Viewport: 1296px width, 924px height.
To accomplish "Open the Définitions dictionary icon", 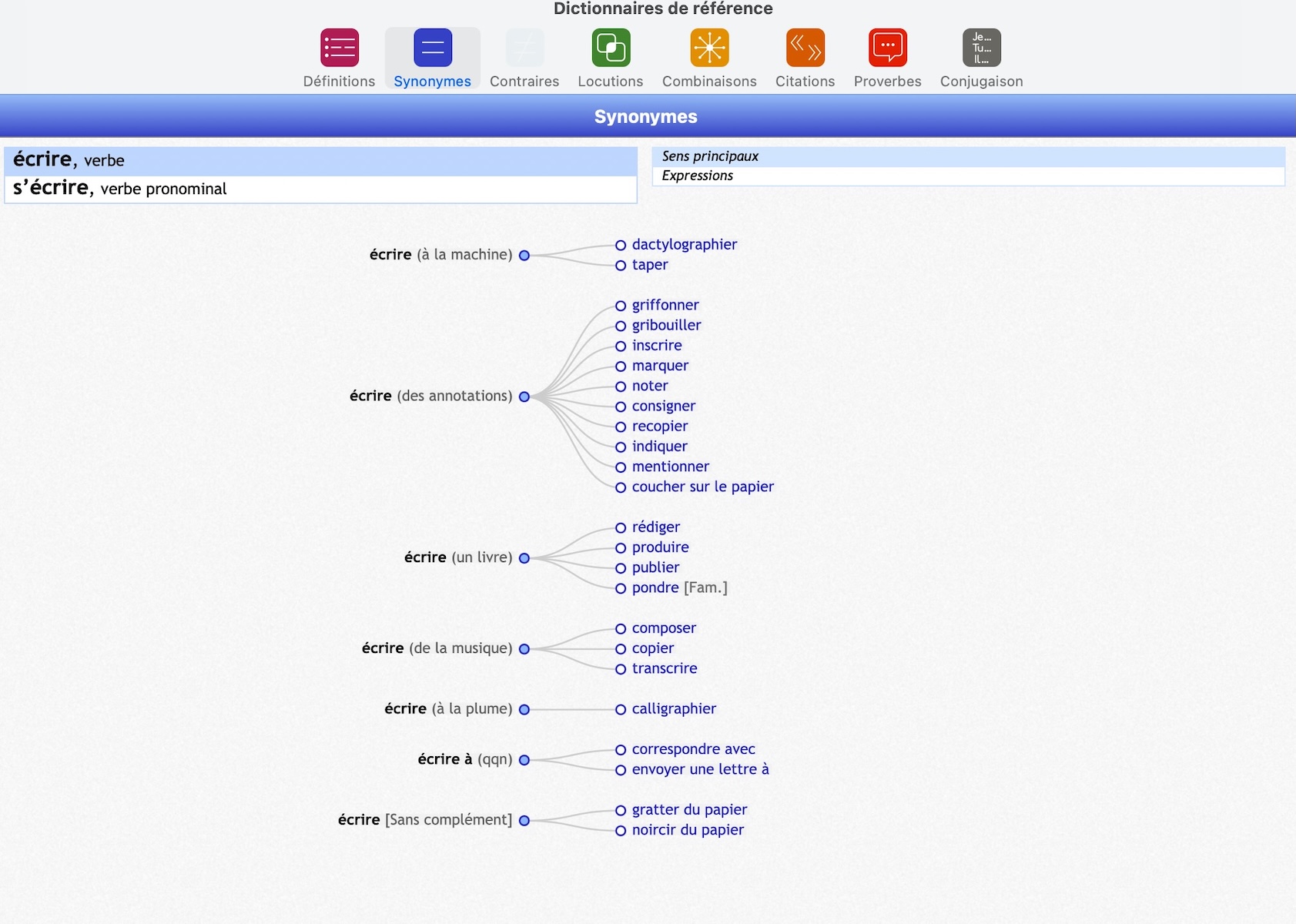I will 340,48.
